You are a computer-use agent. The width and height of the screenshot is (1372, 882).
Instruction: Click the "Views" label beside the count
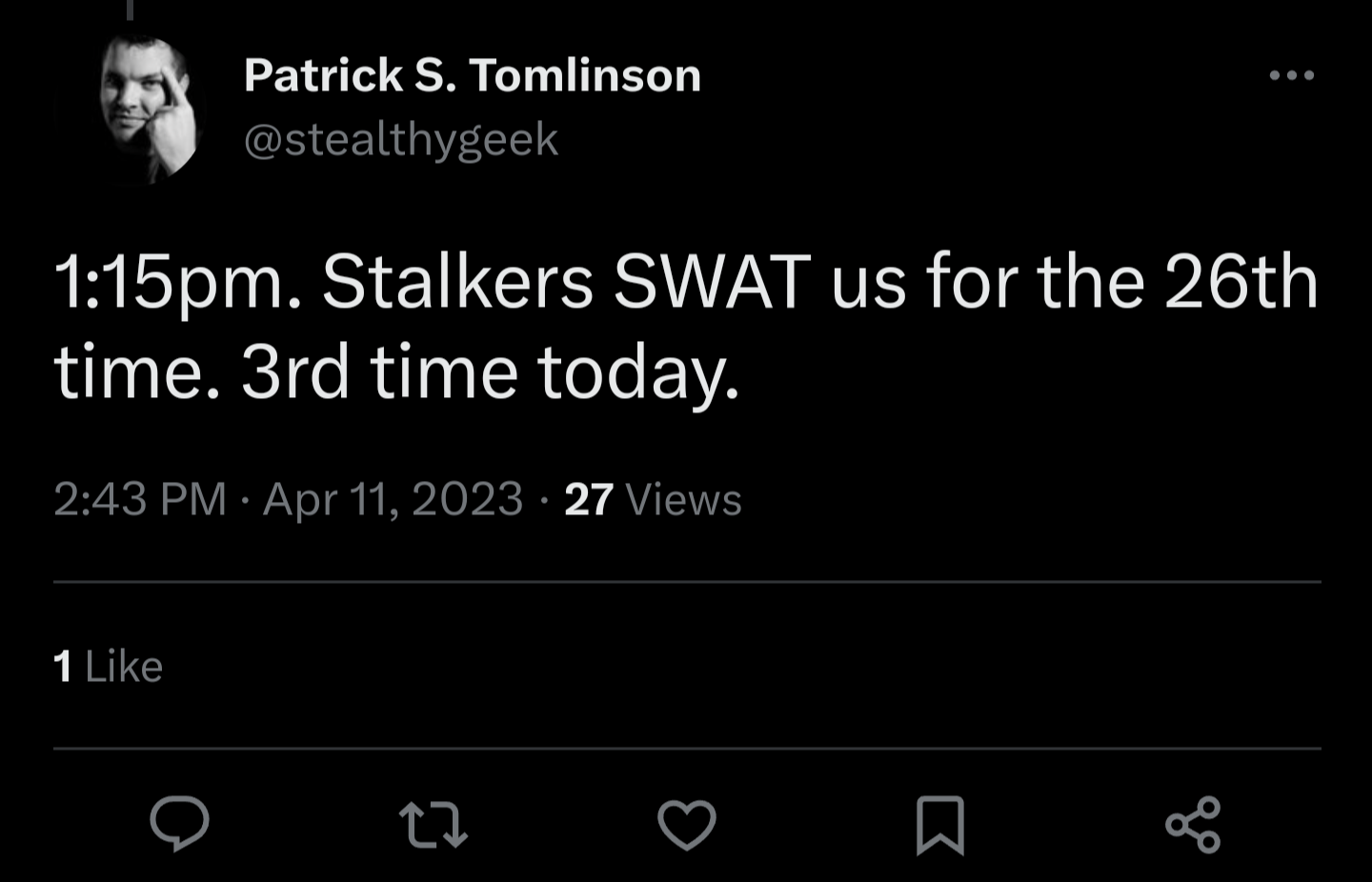[x=682, y=499]
